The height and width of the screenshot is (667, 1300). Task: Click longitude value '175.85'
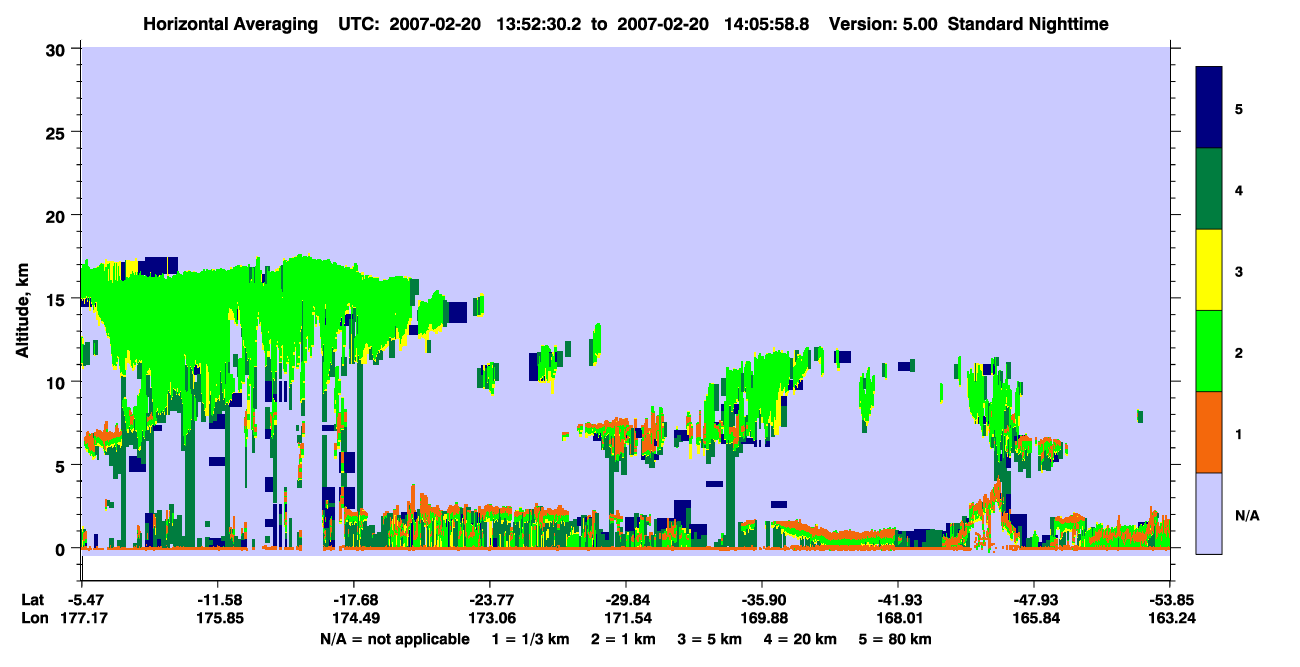click(x=218, y=618)
